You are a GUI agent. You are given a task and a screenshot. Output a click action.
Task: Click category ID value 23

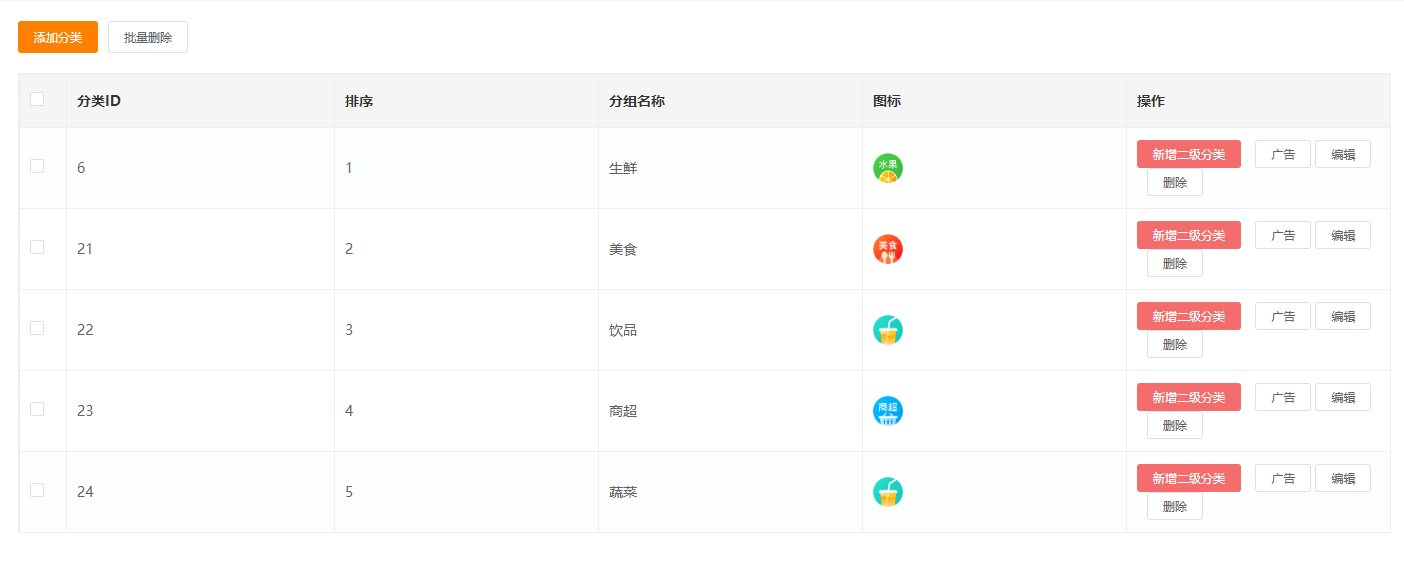pos(85,411)
